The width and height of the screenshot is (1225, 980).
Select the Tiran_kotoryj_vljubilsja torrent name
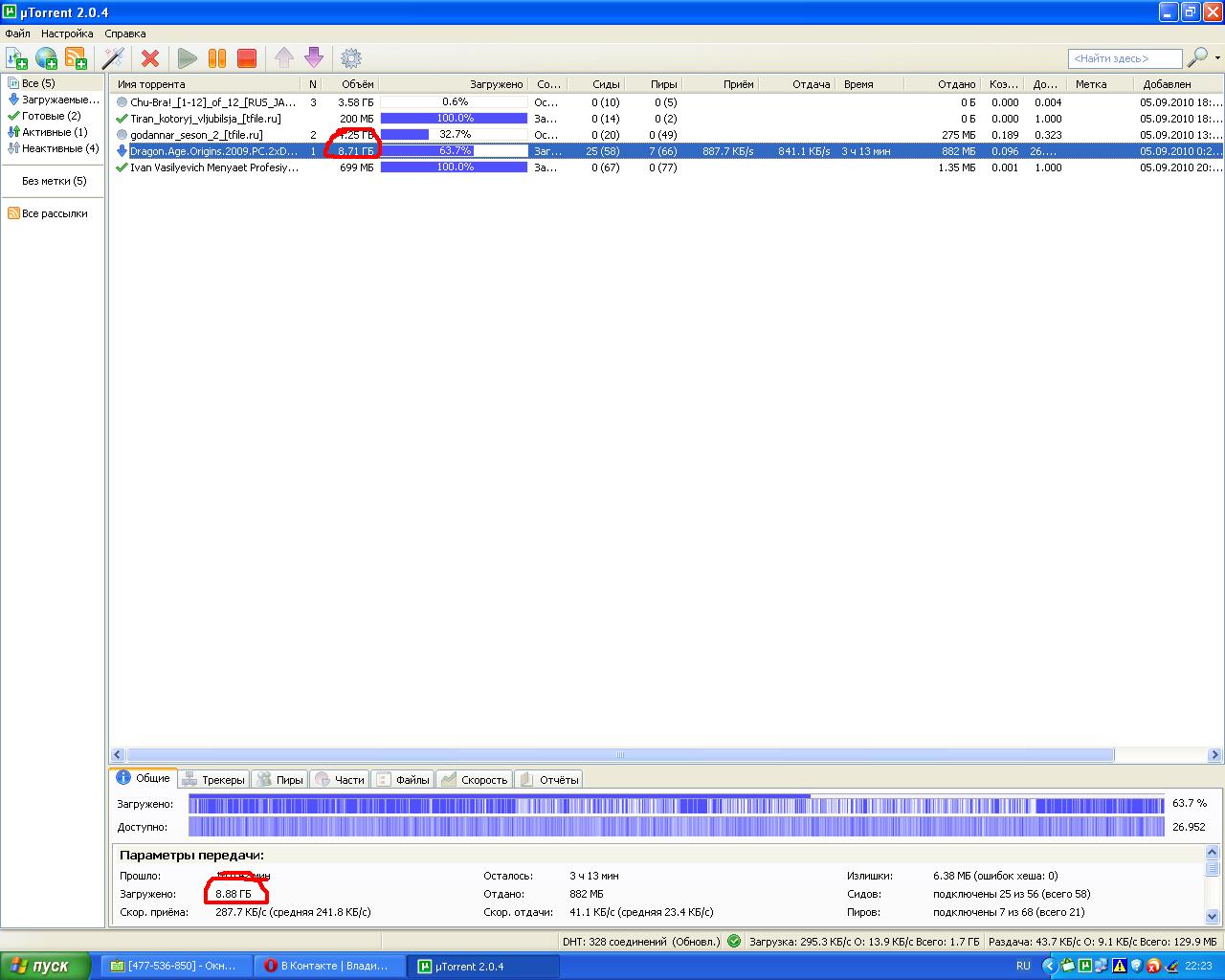pos(206,119)
